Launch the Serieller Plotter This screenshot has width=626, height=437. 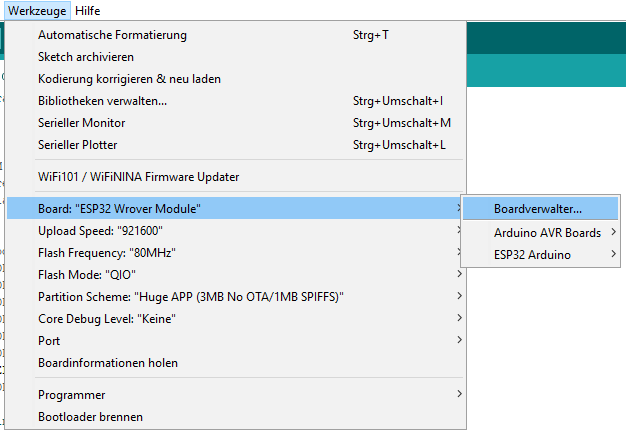coord(236,145)
